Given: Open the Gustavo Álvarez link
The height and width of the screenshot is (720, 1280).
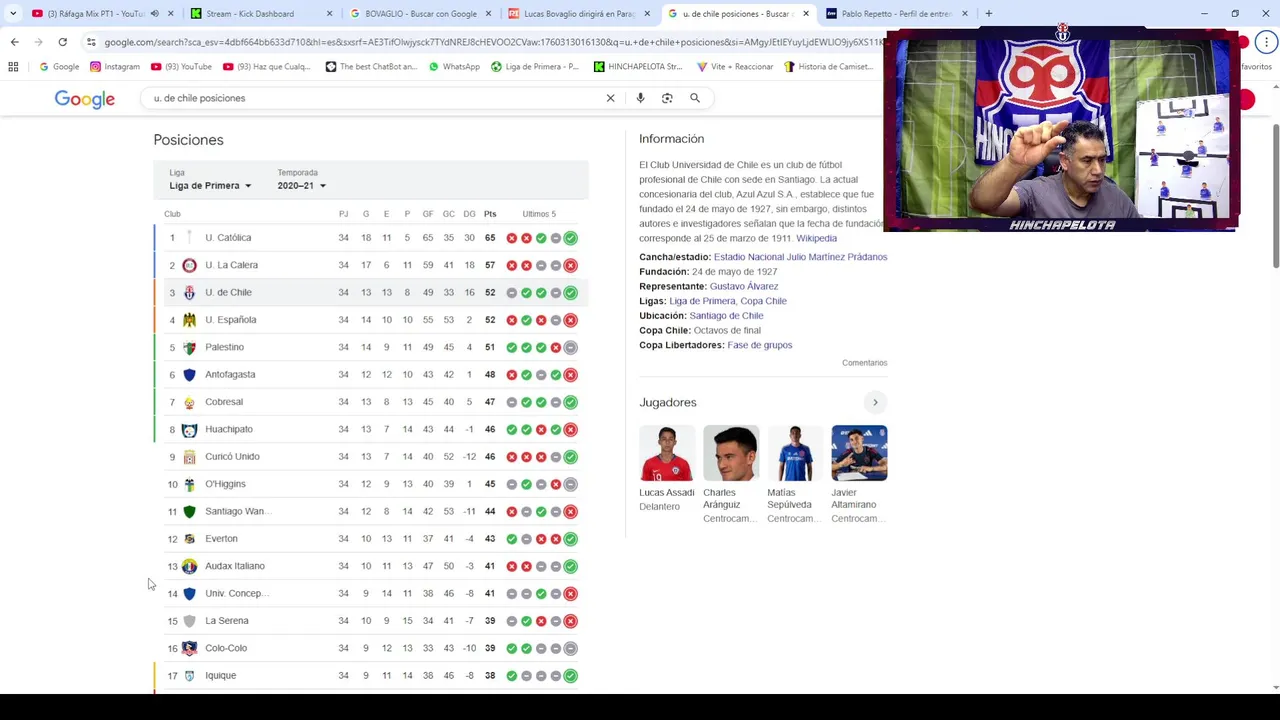Looking at the screenshot, I should click(744, 286).
